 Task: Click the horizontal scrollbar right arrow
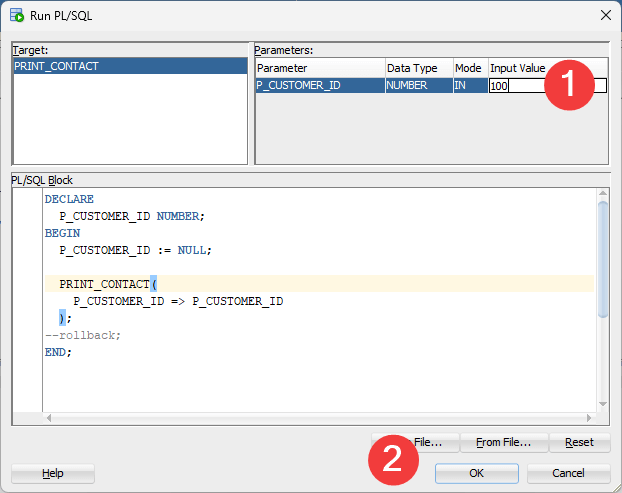click(589, 418)
